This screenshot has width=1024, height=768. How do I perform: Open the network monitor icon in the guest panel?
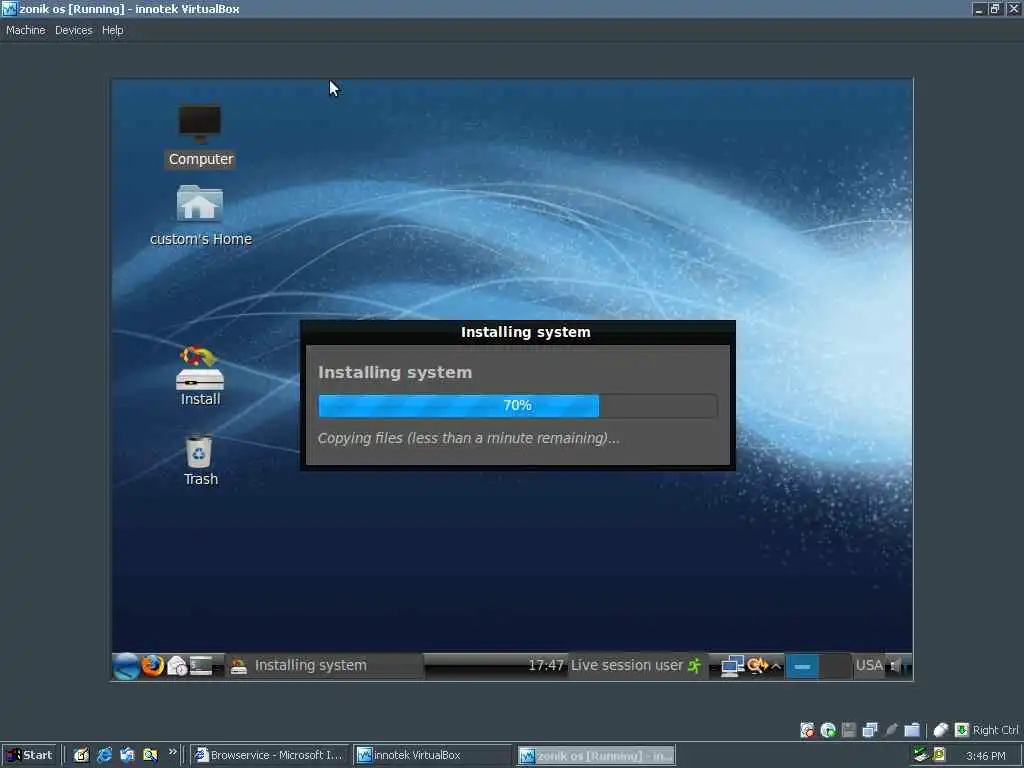click(x=732, y=666)
